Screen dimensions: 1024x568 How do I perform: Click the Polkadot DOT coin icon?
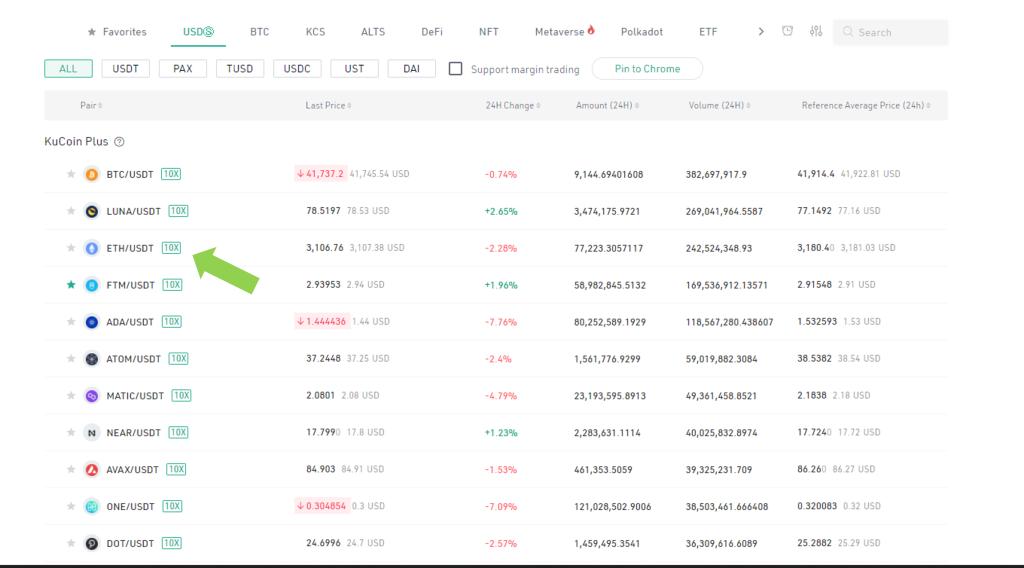pos(91,543)
